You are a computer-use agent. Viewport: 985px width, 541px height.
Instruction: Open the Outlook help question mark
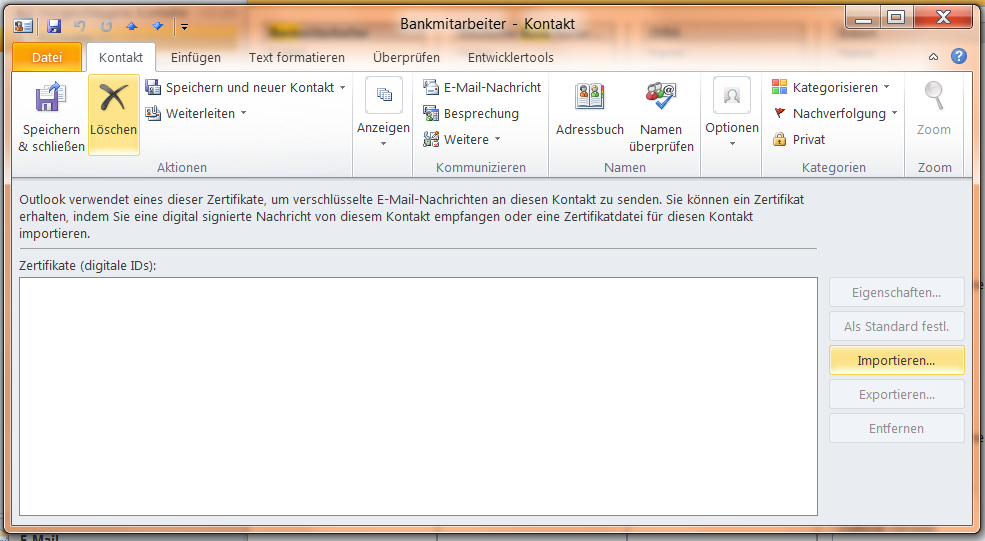959,57
